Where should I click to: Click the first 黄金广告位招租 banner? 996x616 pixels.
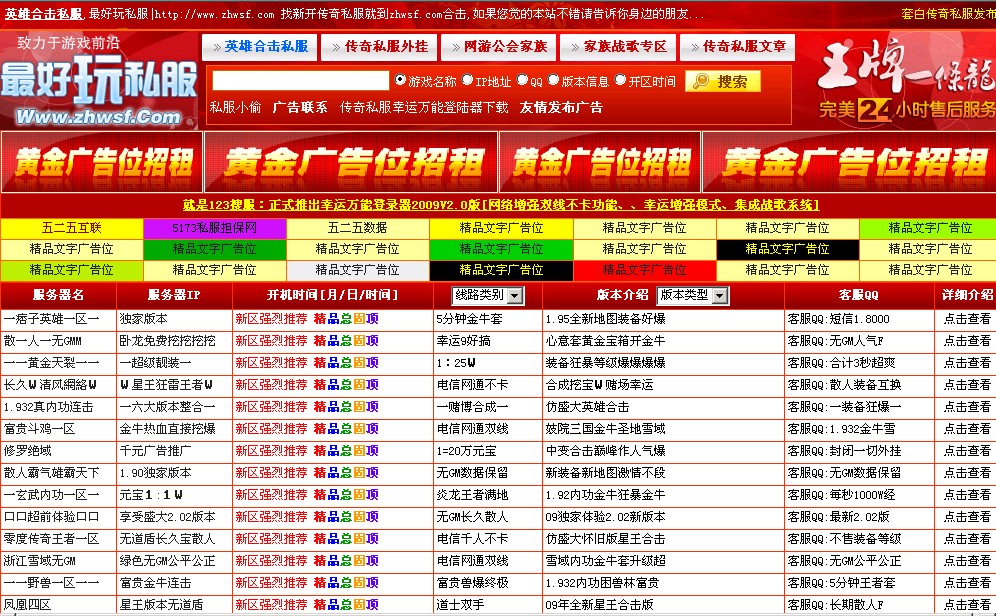[100, 160]
